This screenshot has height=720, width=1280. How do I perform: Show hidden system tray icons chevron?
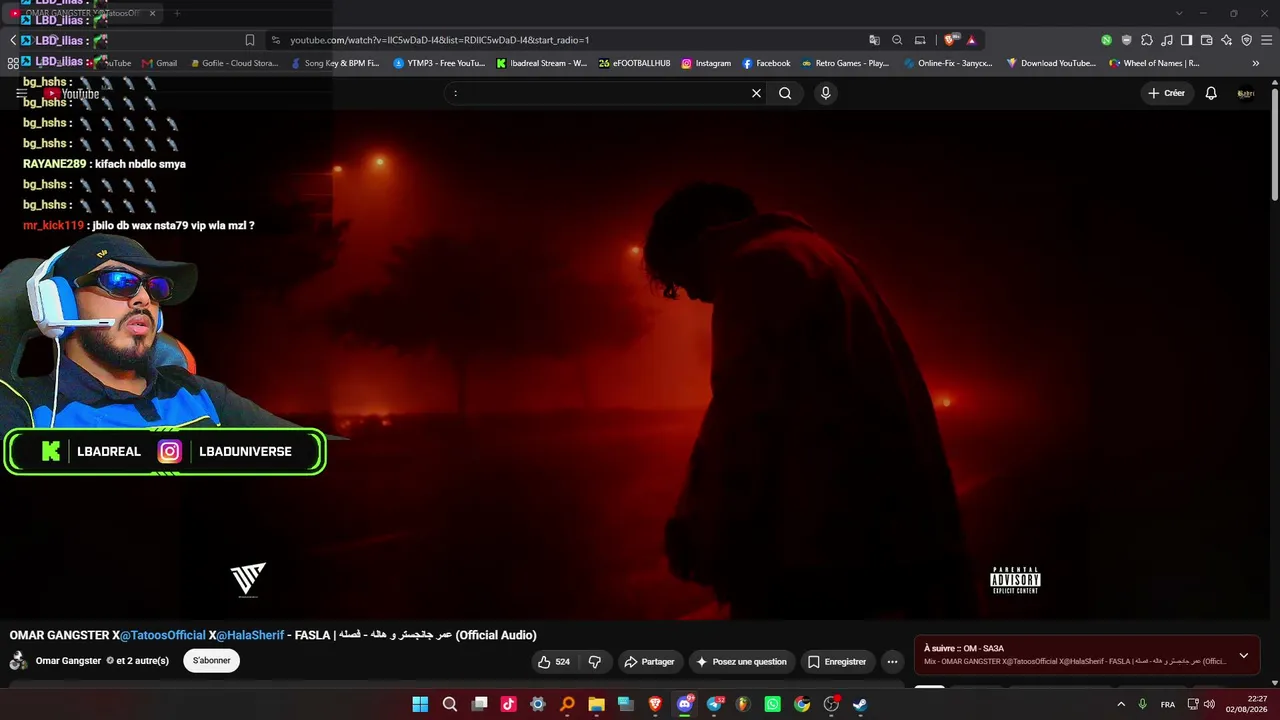[1121, 704]
